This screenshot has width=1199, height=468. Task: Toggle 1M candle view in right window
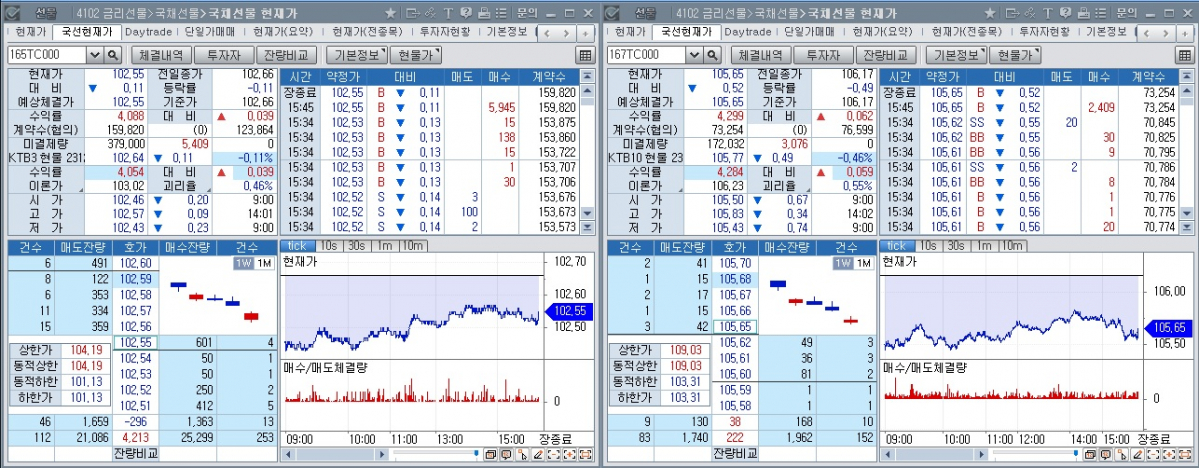[x=862, y=262]
